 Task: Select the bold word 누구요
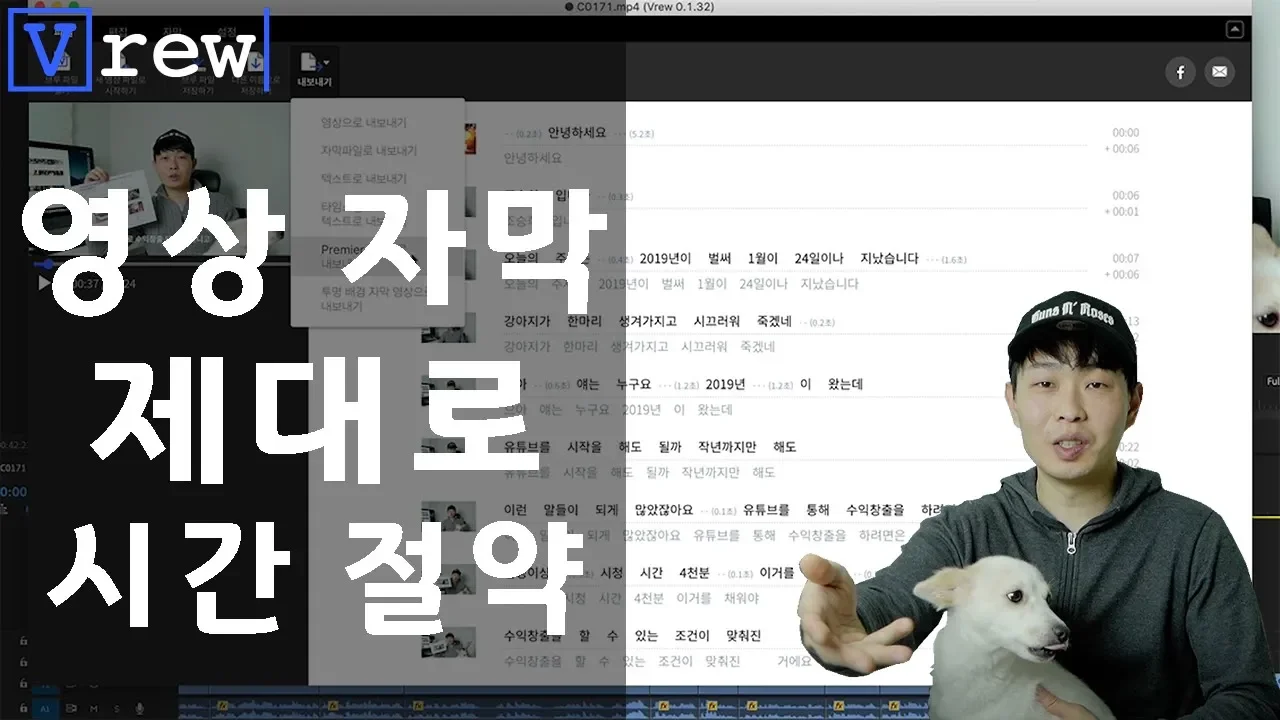633,384
